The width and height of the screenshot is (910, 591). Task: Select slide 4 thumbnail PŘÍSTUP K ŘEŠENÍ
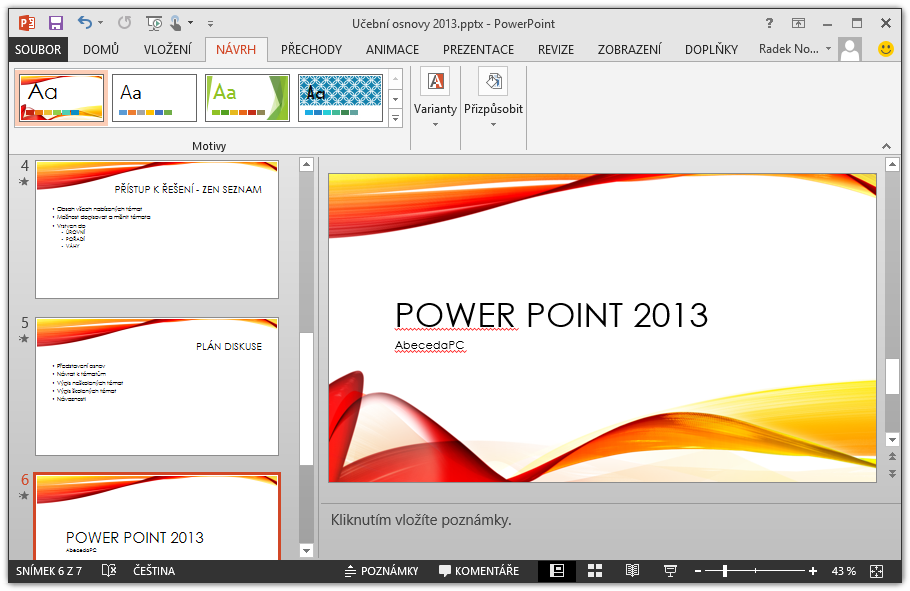tap(157, 229)
